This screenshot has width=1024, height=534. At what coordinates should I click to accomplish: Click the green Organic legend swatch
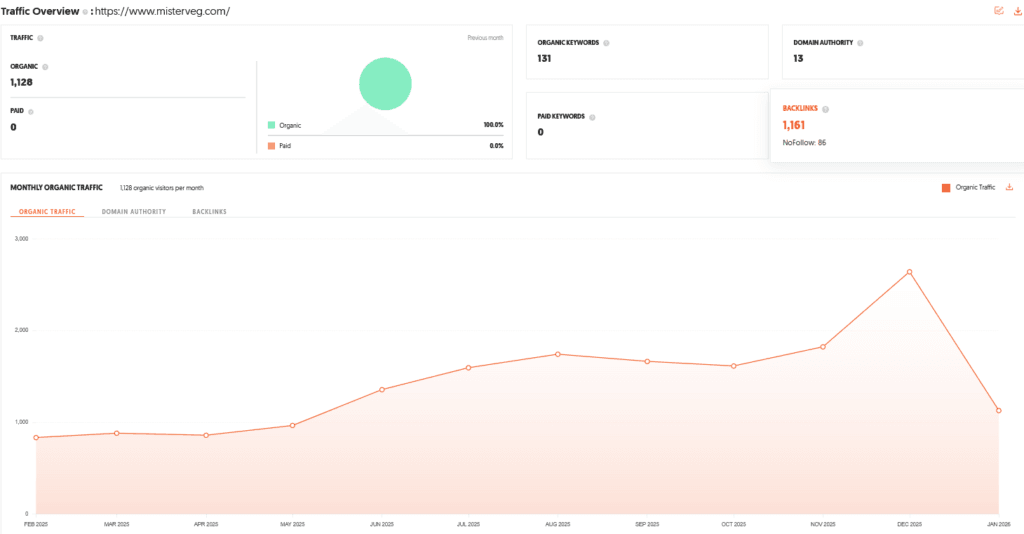tap(271, 125)
